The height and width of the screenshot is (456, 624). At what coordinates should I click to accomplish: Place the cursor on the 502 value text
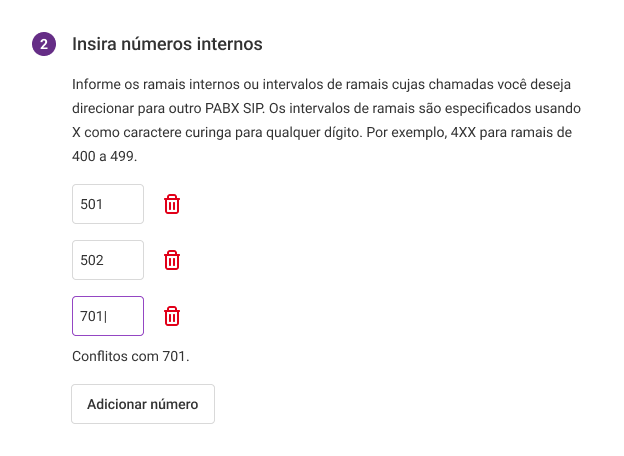tap(92, 260)
